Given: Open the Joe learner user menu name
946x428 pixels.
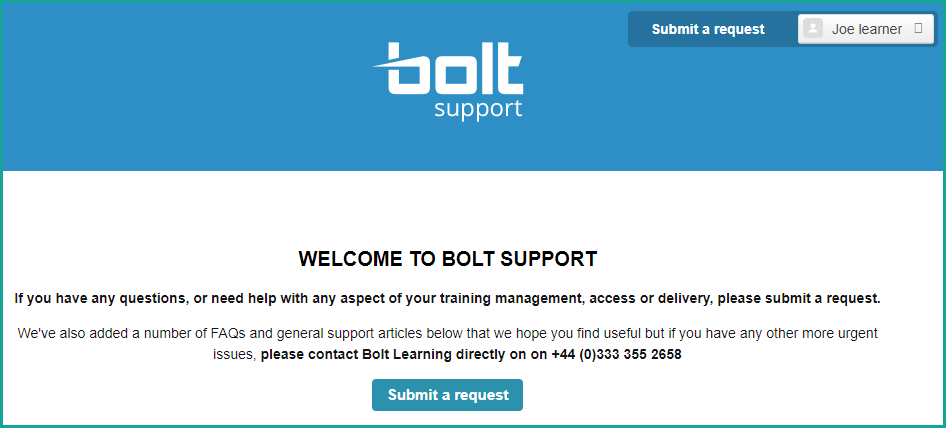Looking at the screenshot, I should (866, 29).
